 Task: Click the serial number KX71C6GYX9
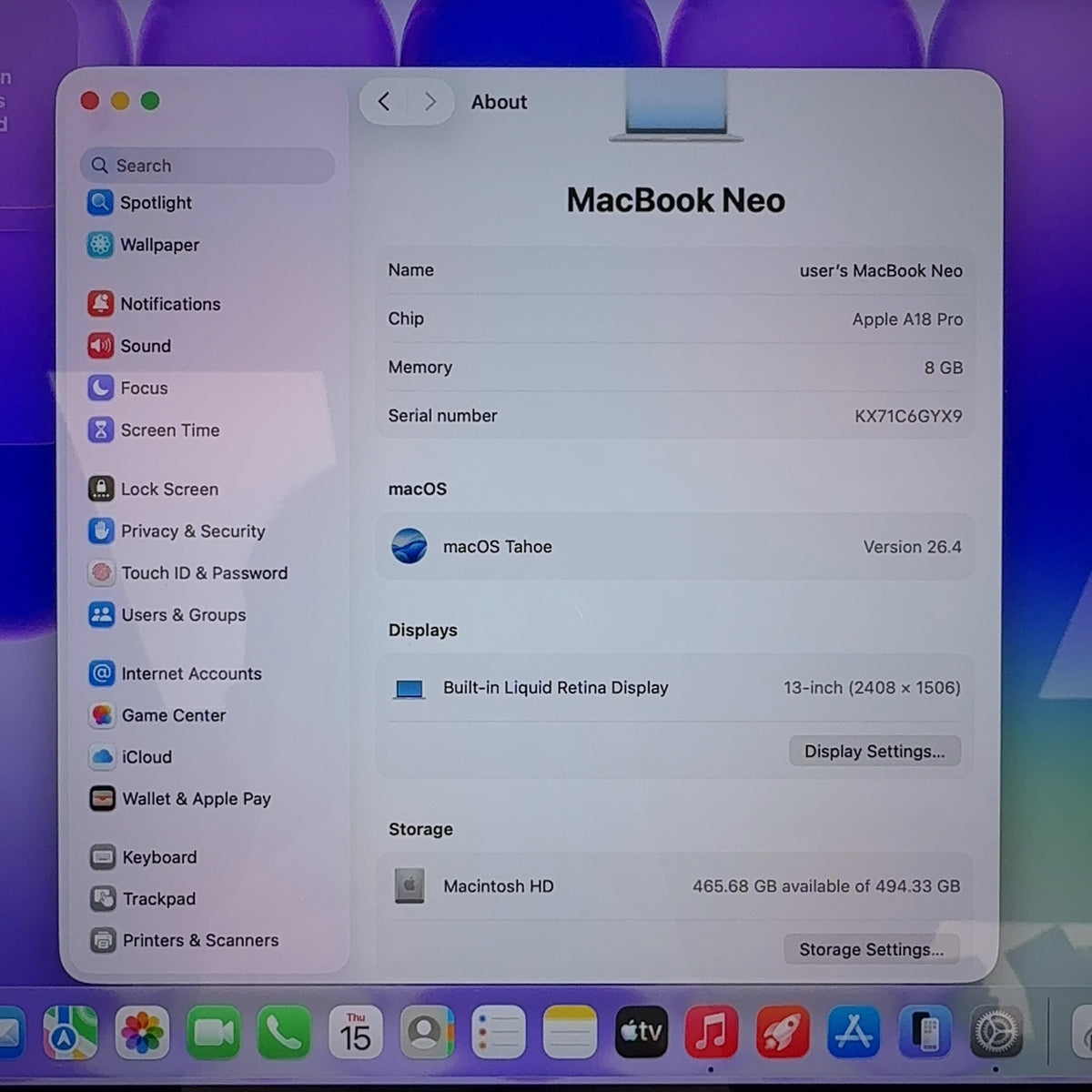point(908,416)
